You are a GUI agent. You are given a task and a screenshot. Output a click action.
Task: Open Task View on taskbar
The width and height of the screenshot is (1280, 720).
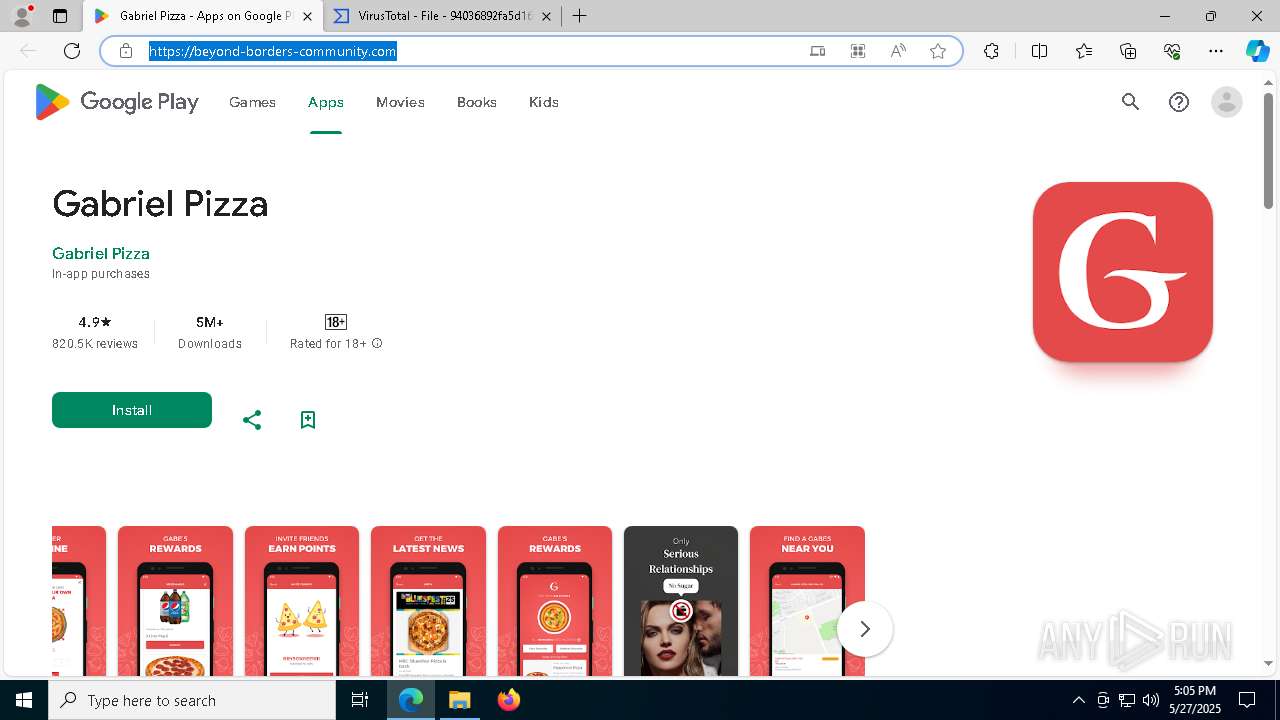(x=360, y=700)
